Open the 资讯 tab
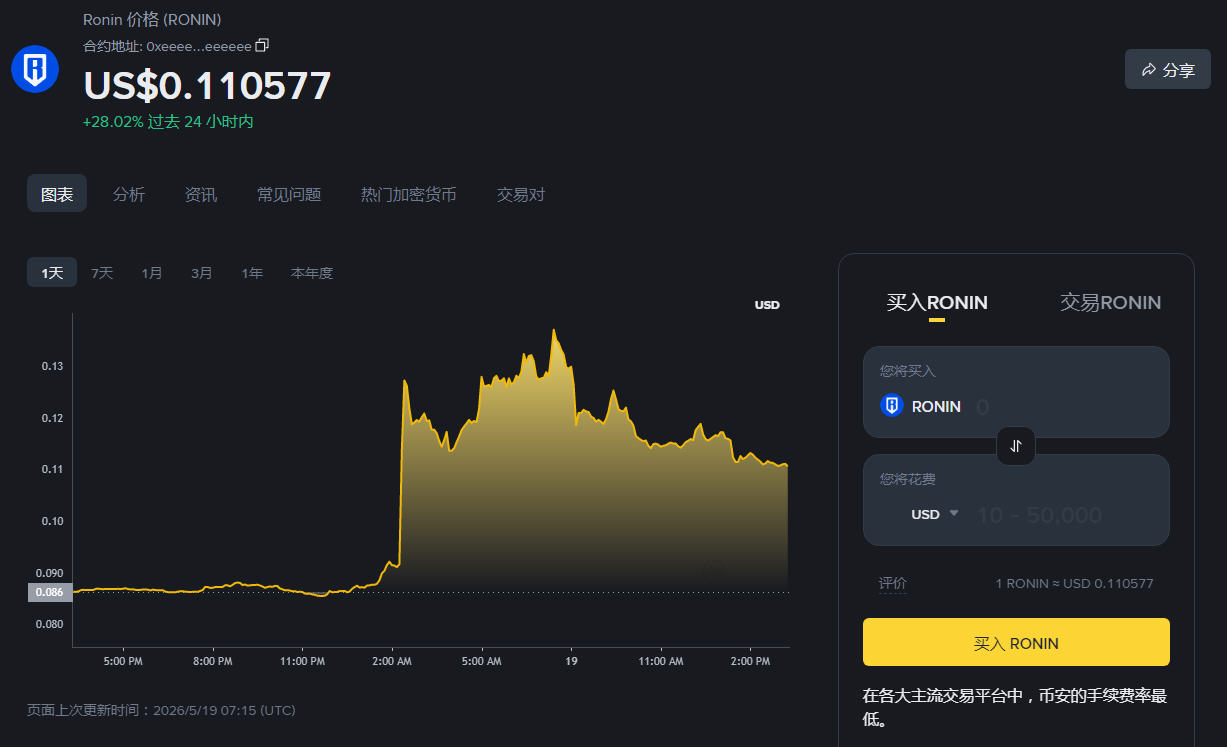 point(201,194)
